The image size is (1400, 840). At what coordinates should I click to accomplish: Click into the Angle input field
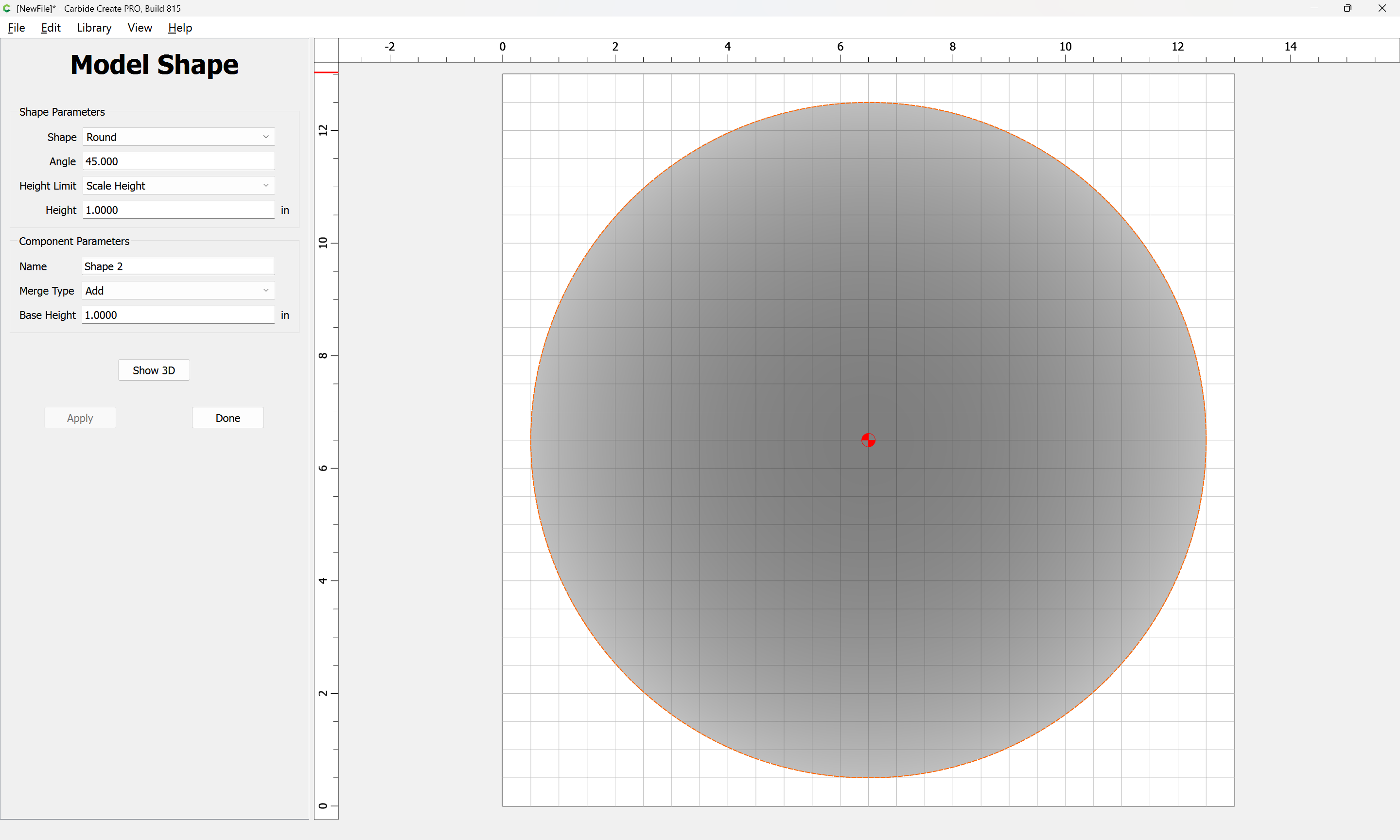[179, 161]
